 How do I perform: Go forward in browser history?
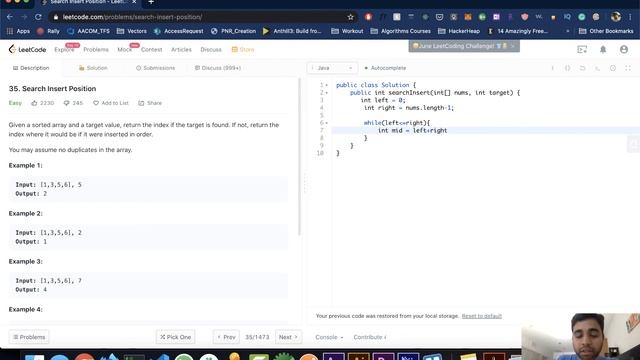[x=24, y=17]
